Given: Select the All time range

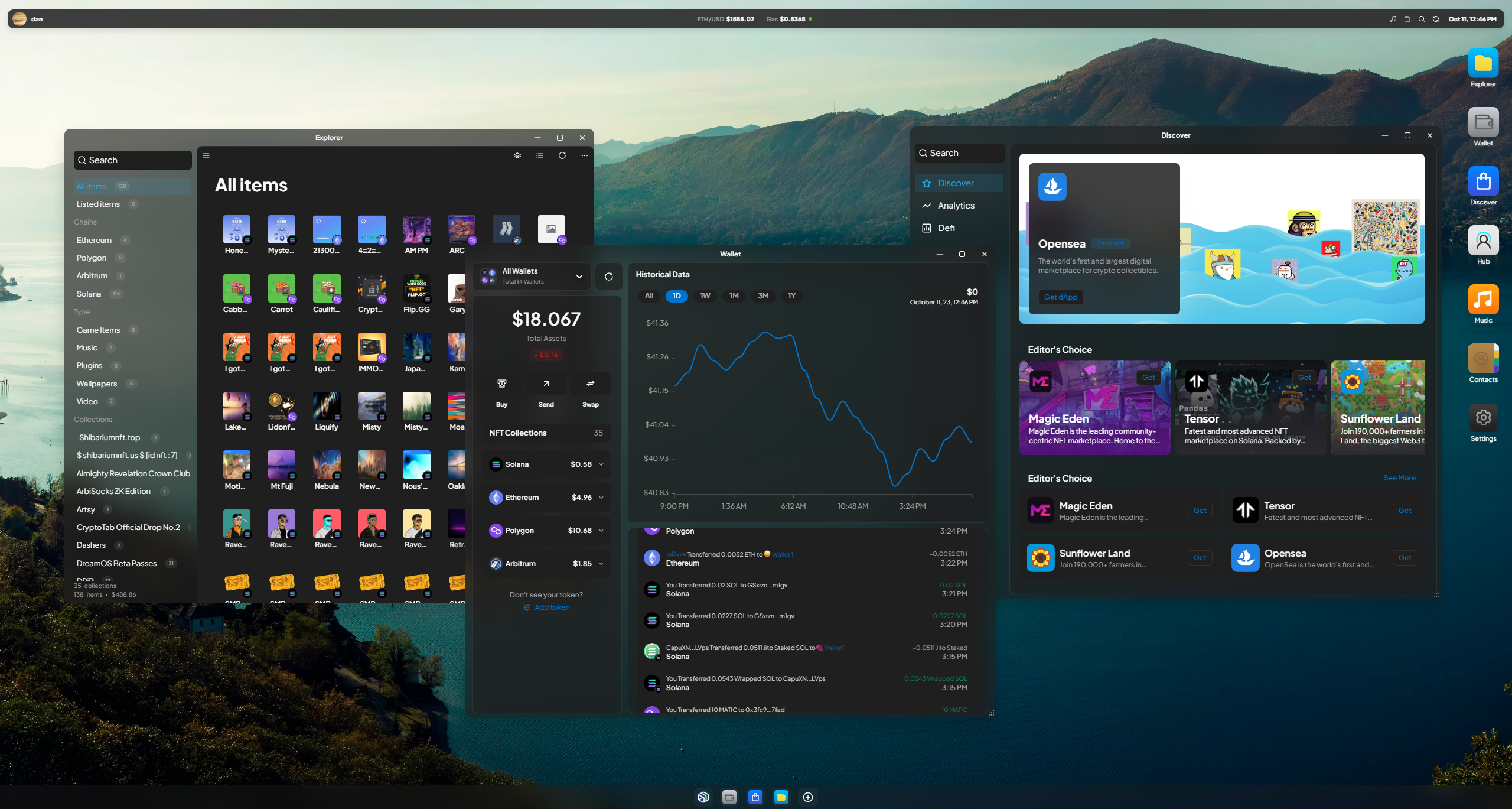Looking at the screenshot, I should pos(649,296).
